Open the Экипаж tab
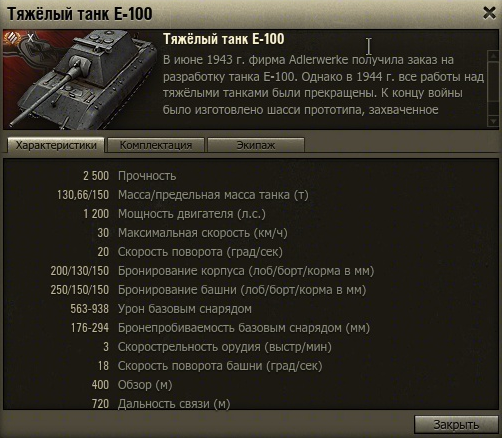The height and width of the screenshot is (438, 503). (256, 145)
